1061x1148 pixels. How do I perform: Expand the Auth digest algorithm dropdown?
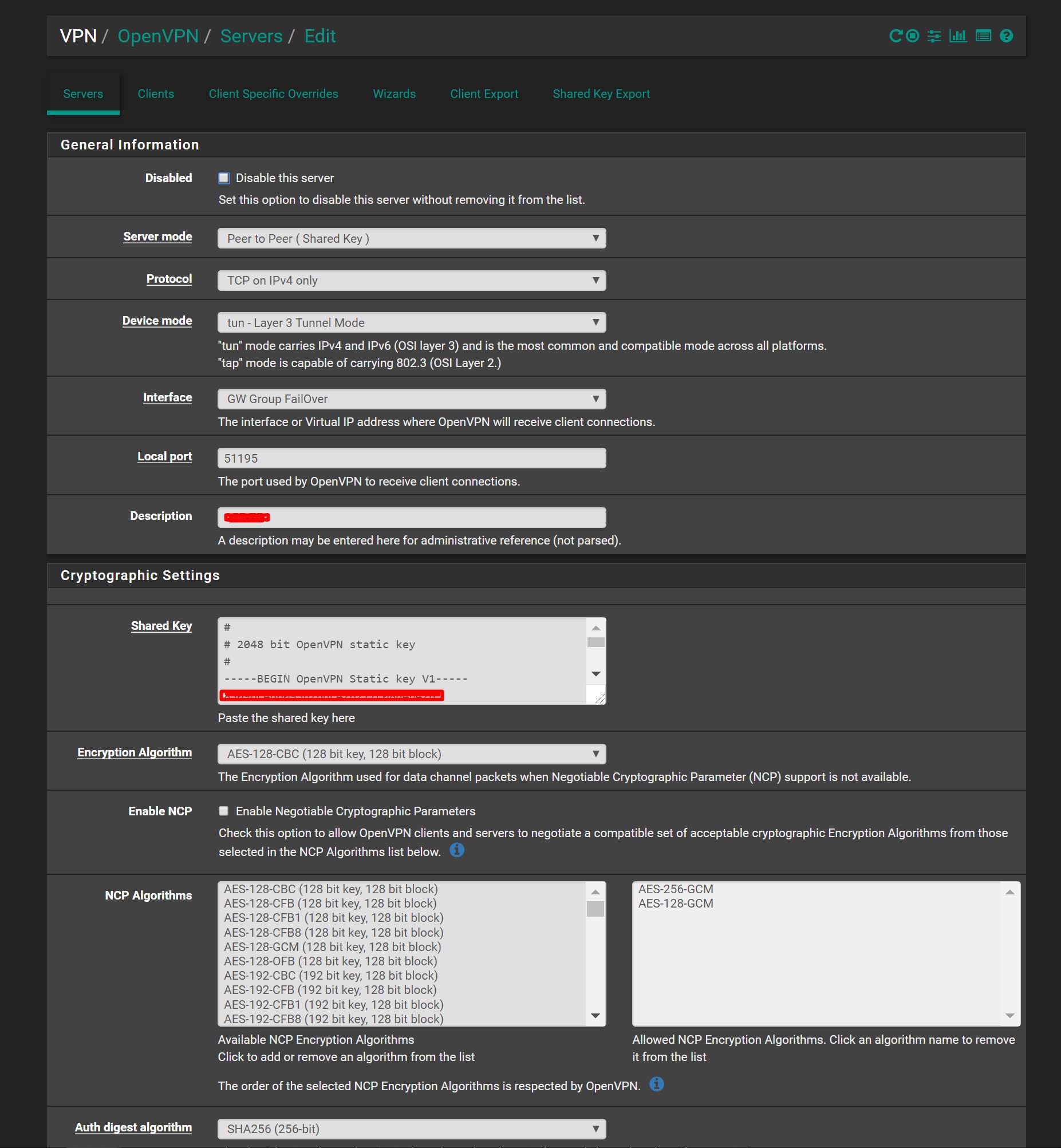[411, 1129]
